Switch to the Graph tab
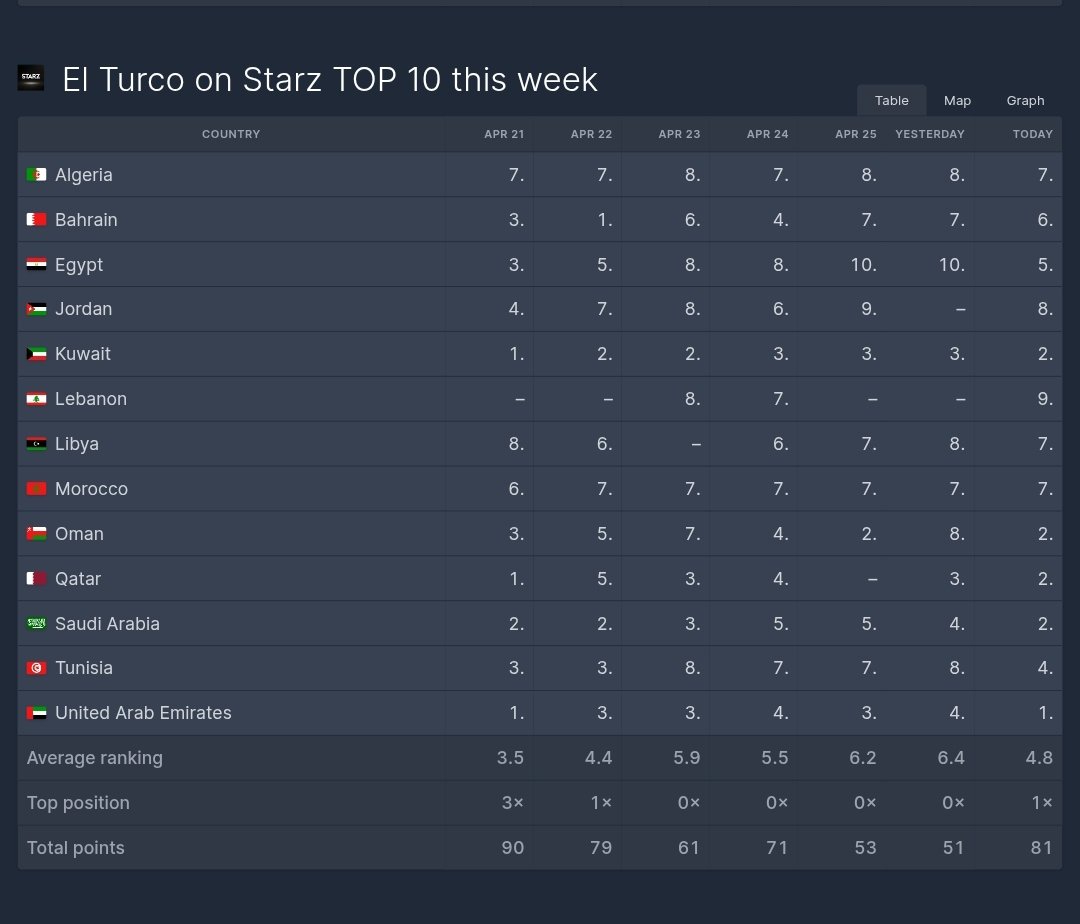Image resolution: width=1080 pixels, height=924 pixels. pyautogui.click(x=1026, y=101)
